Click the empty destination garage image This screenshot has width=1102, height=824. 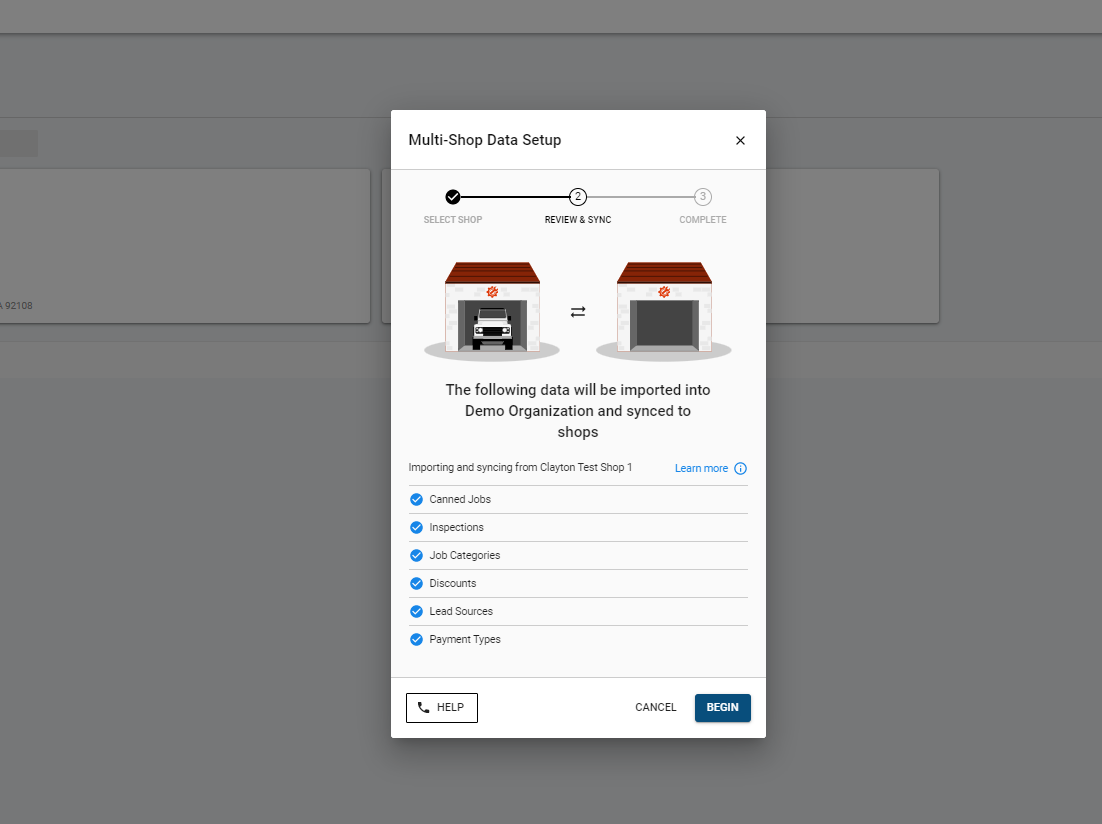664,311
